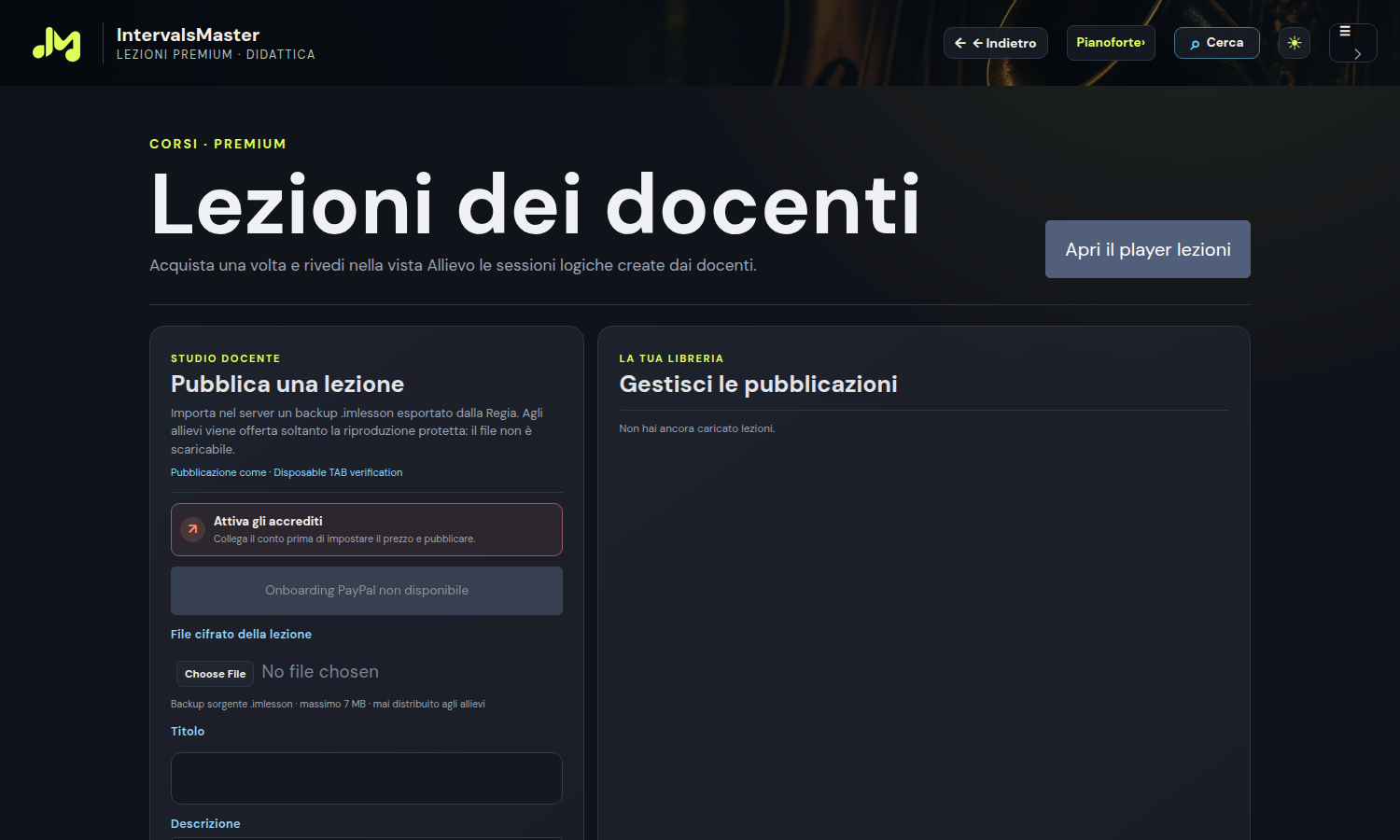Click the 'No file chosen' text
This screenshot has width=1400, height=840.
point(320,672)
